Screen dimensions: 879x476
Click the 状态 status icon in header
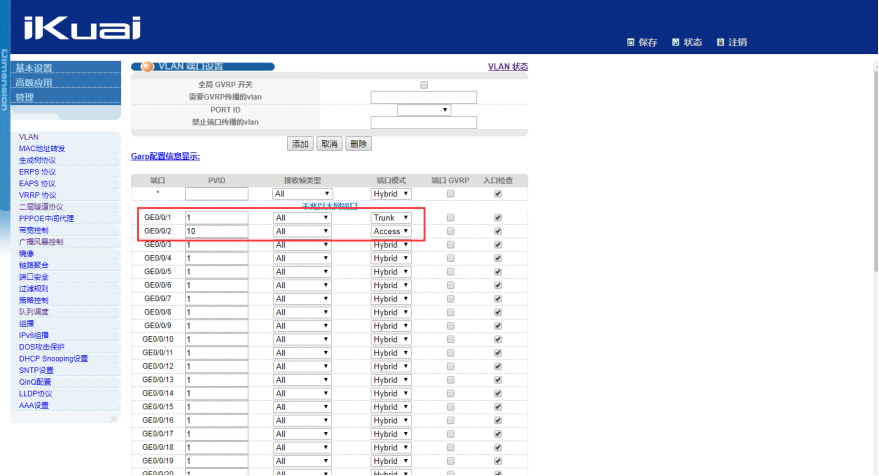pyautogui.click(x=676, y=42)
